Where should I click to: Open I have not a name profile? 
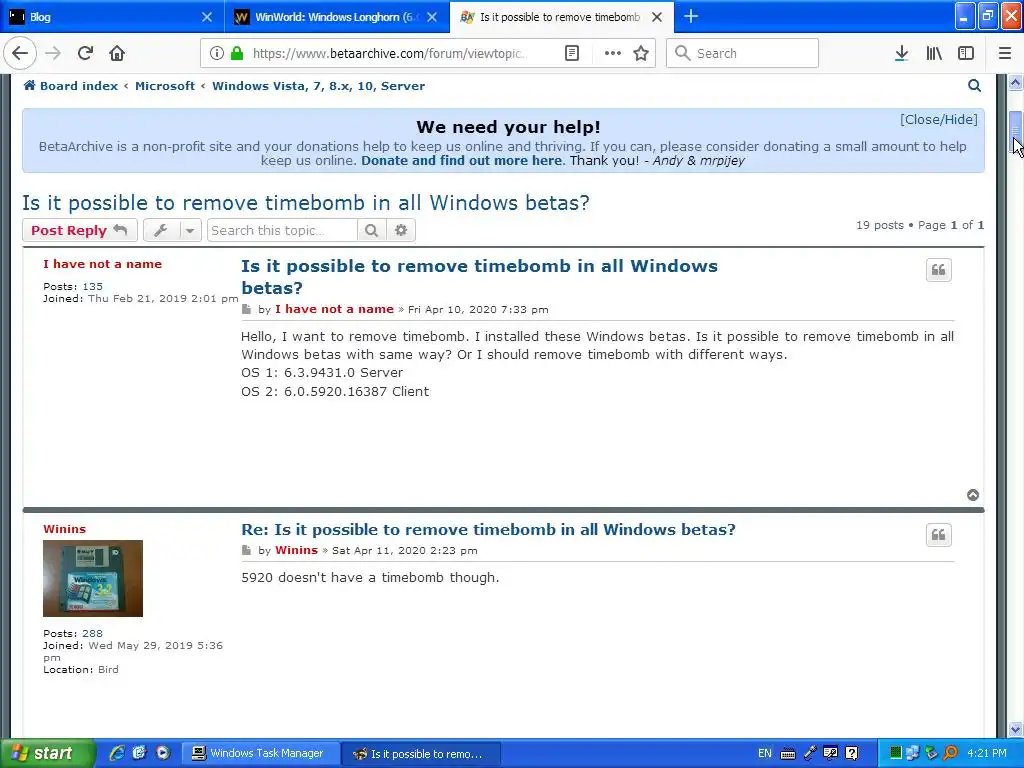coord(103,264)
